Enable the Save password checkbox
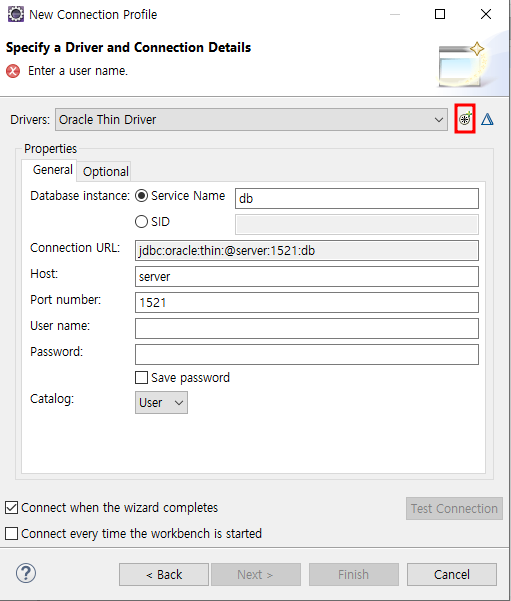The height and width of the screenshot is (601, 511). tap(141, 378)
